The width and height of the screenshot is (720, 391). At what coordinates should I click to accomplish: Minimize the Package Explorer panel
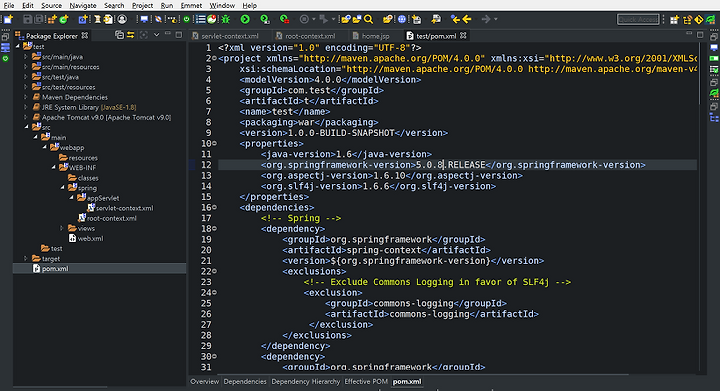tap(168, 34)
